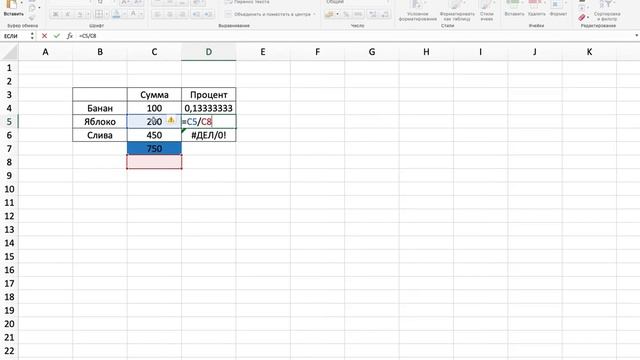
Task: Click header cell Сумма
Action: 154,95
